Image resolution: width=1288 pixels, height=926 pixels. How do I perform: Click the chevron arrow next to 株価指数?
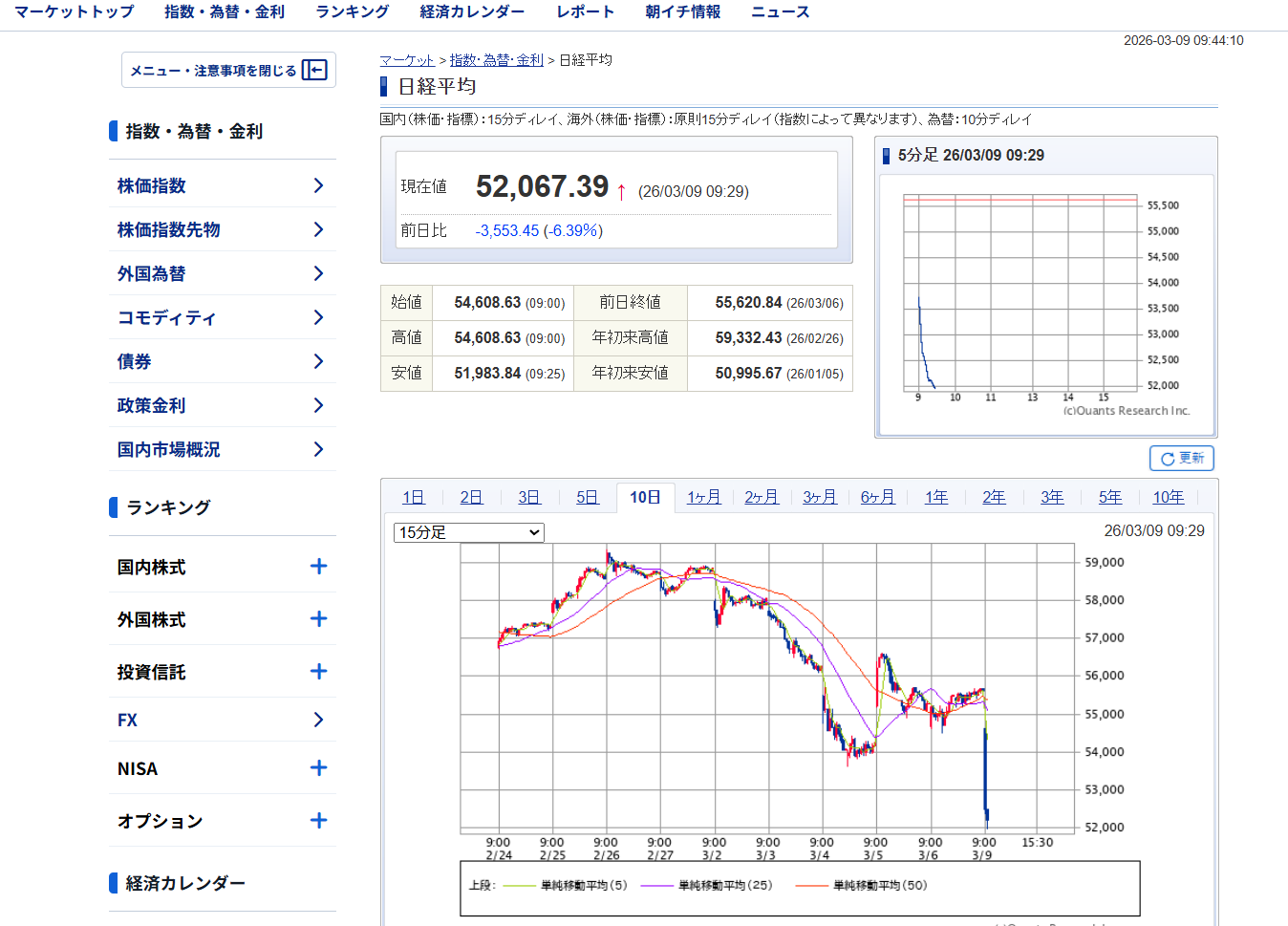(319, 185)
